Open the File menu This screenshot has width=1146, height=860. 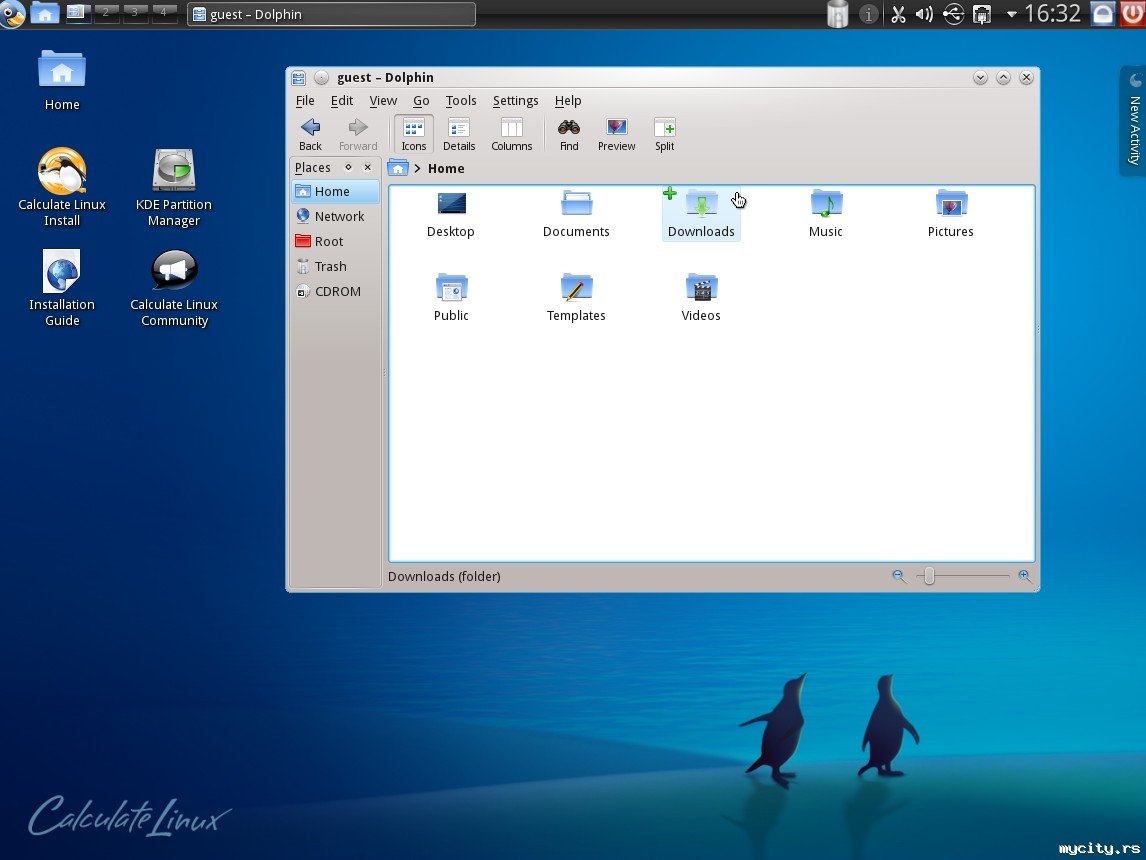click(x=305, y=101)
